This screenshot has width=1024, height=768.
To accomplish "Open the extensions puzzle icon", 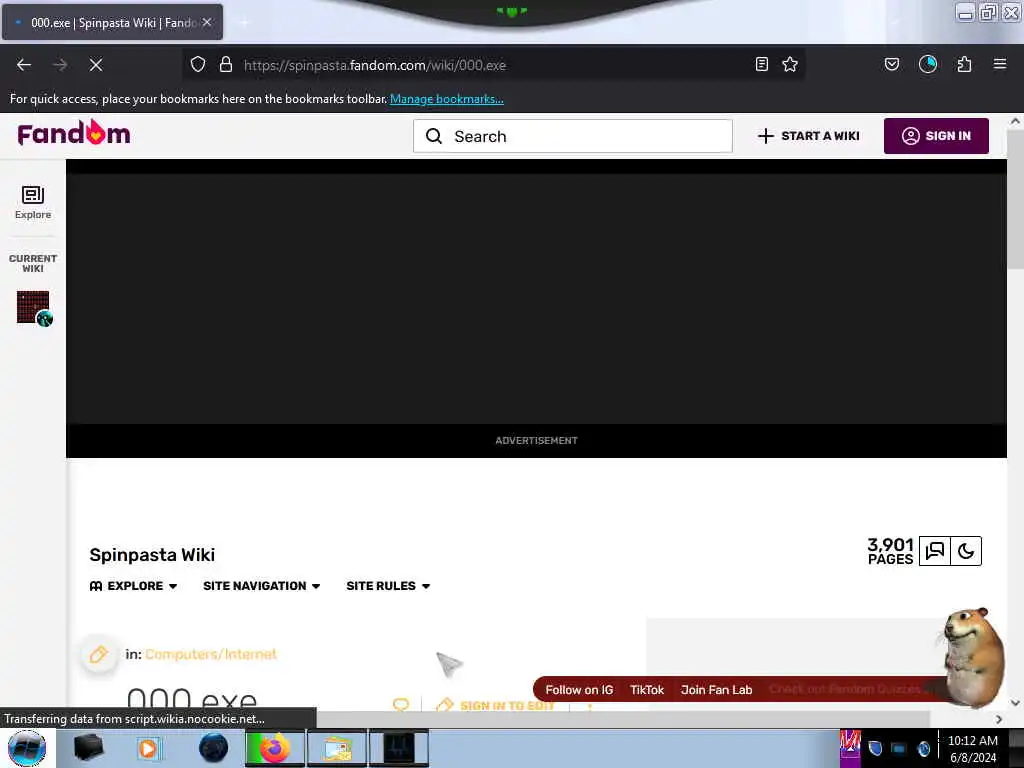I will [x=964, y=64].
